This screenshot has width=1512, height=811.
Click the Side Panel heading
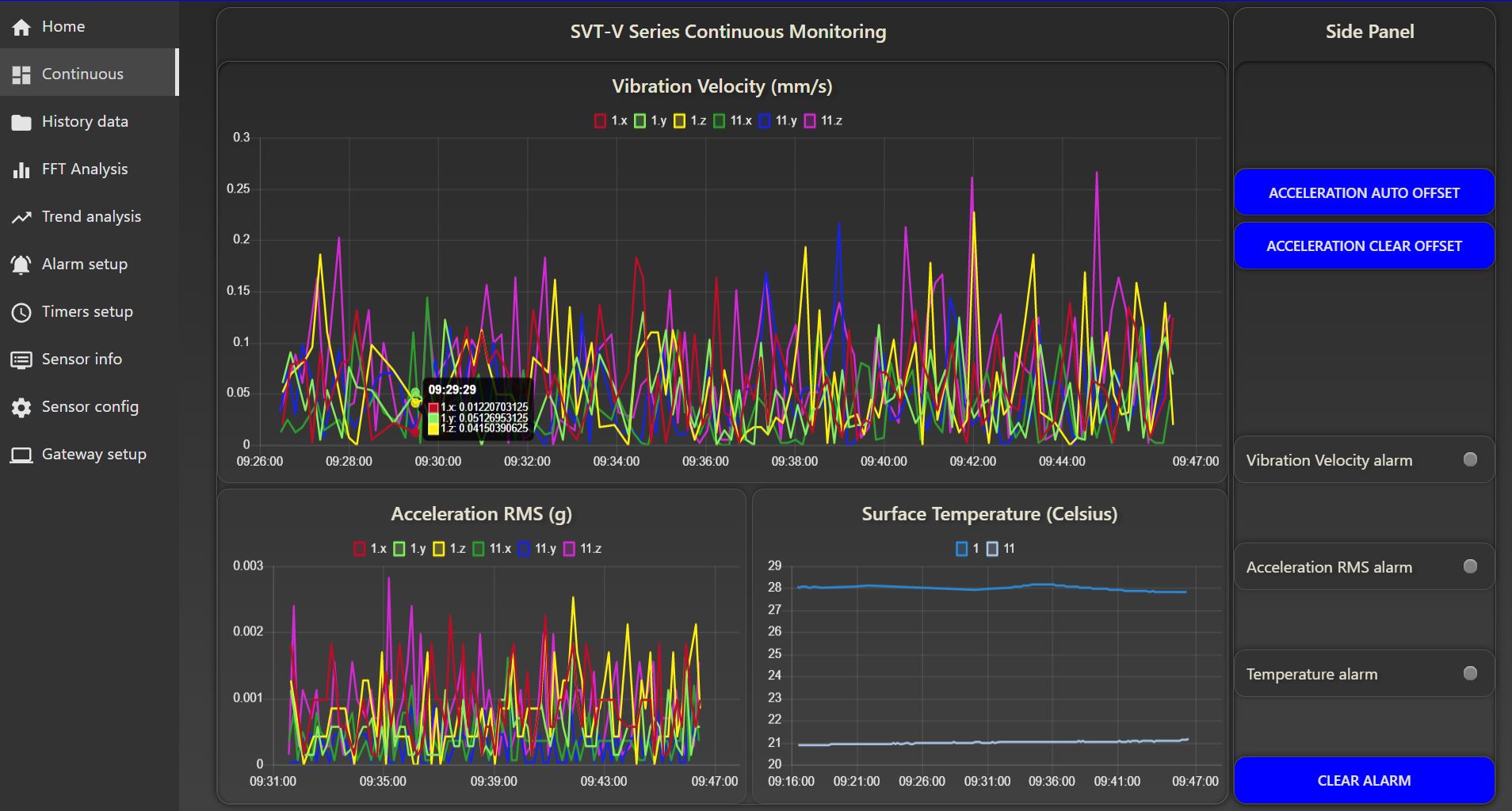[x=1369, y=32]
